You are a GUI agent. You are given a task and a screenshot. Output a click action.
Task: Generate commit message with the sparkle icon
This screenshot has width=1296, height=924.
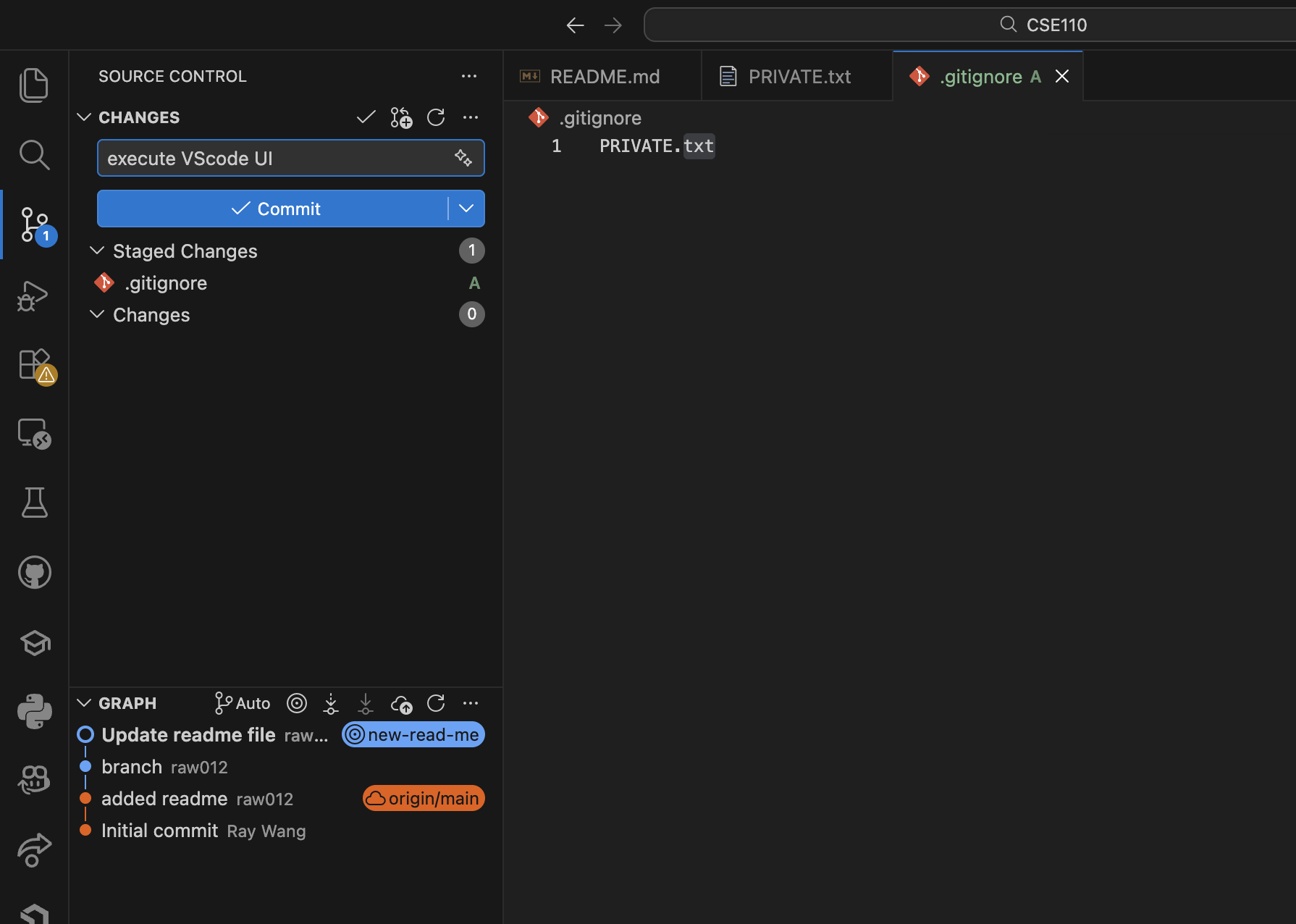[463, 158]
